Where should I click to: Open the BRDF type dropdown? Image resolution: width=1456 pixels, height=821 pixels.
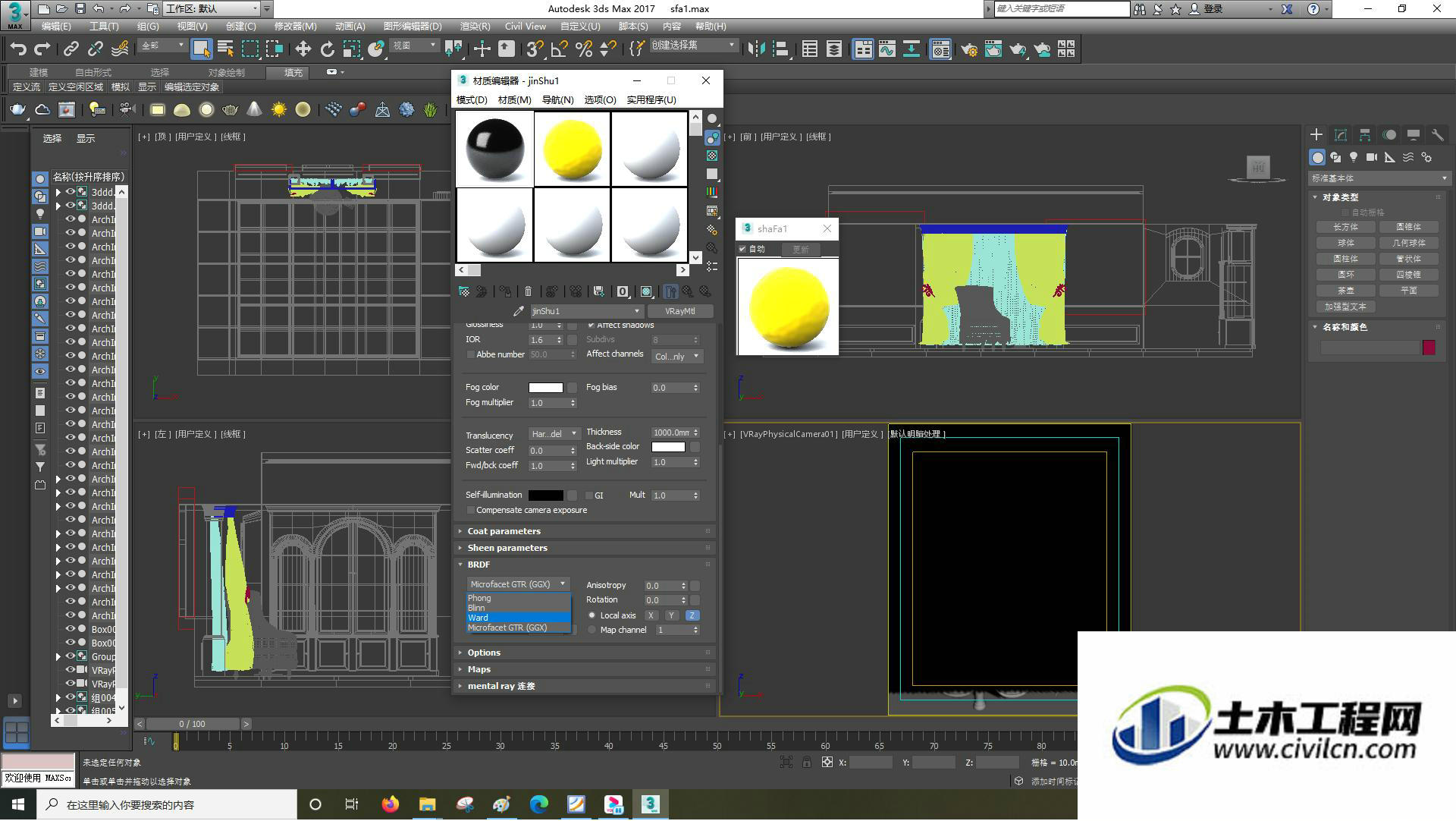[518, 584]
